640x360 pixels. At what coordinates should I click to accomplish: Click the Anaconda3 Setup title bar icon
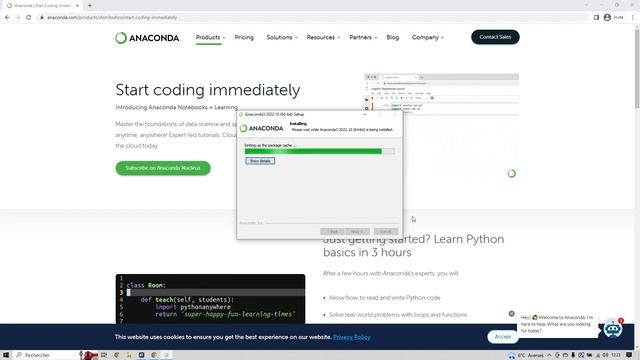(x=241, y=114)
